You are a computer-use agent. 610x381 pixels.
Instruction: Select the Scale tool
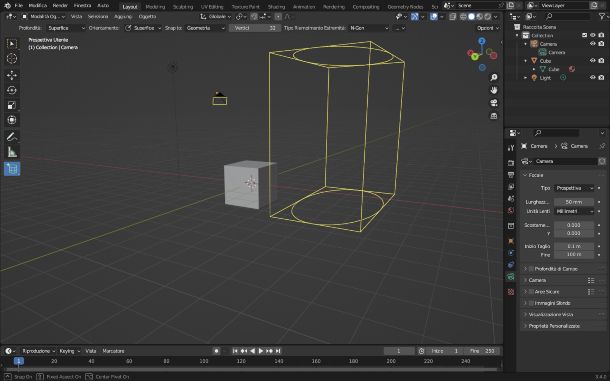pos(12,105)
